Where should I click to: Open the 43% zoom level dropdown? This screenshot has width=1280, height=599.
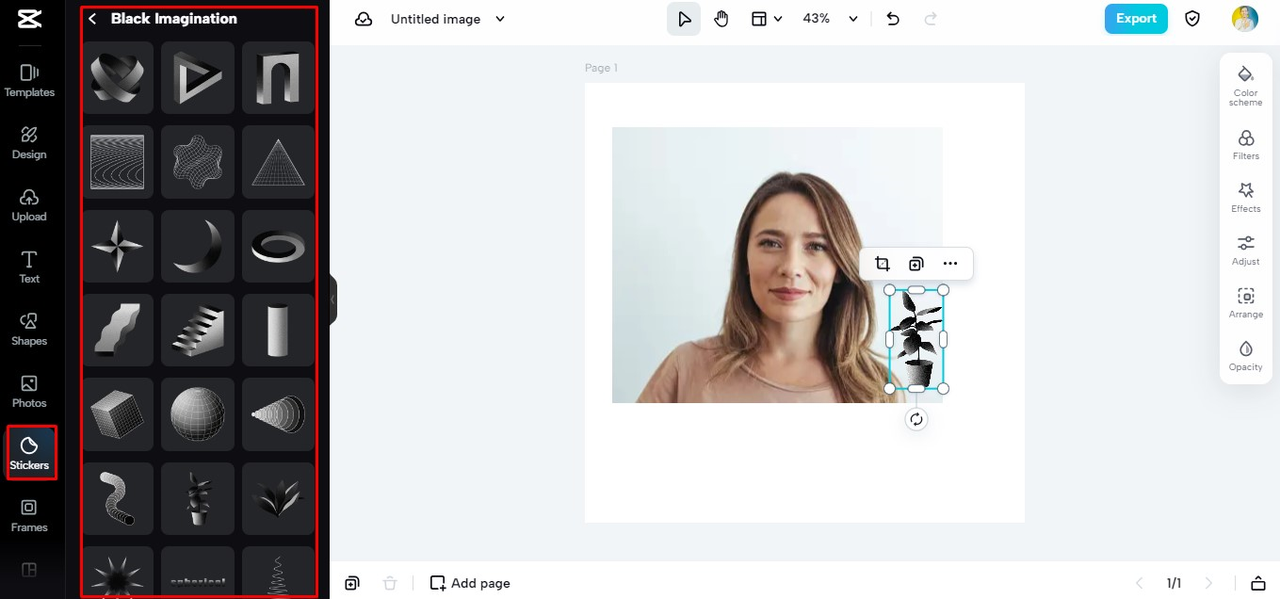pos(830,19)
